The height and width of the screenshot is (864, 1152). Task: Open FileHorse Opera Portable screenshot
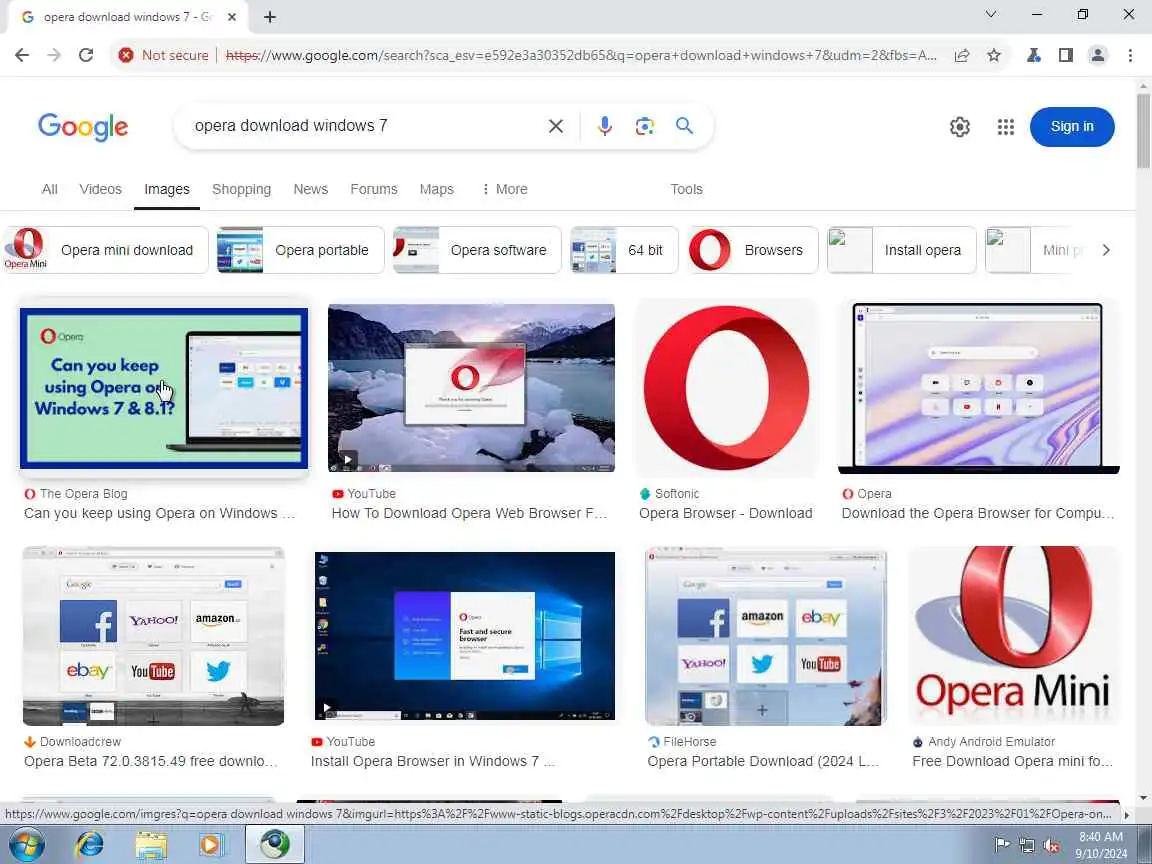[x=766, y=636]
